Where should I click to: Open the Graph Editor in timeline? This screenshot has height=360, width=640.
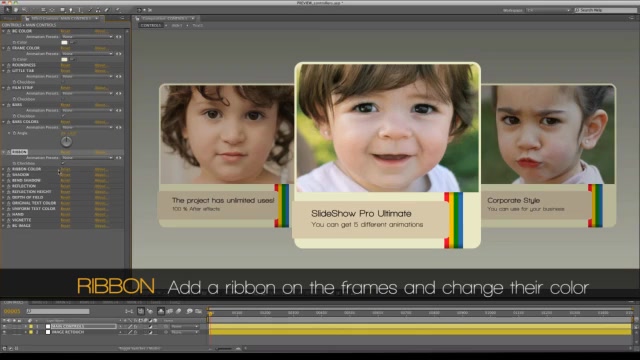[x=198, y=311]
